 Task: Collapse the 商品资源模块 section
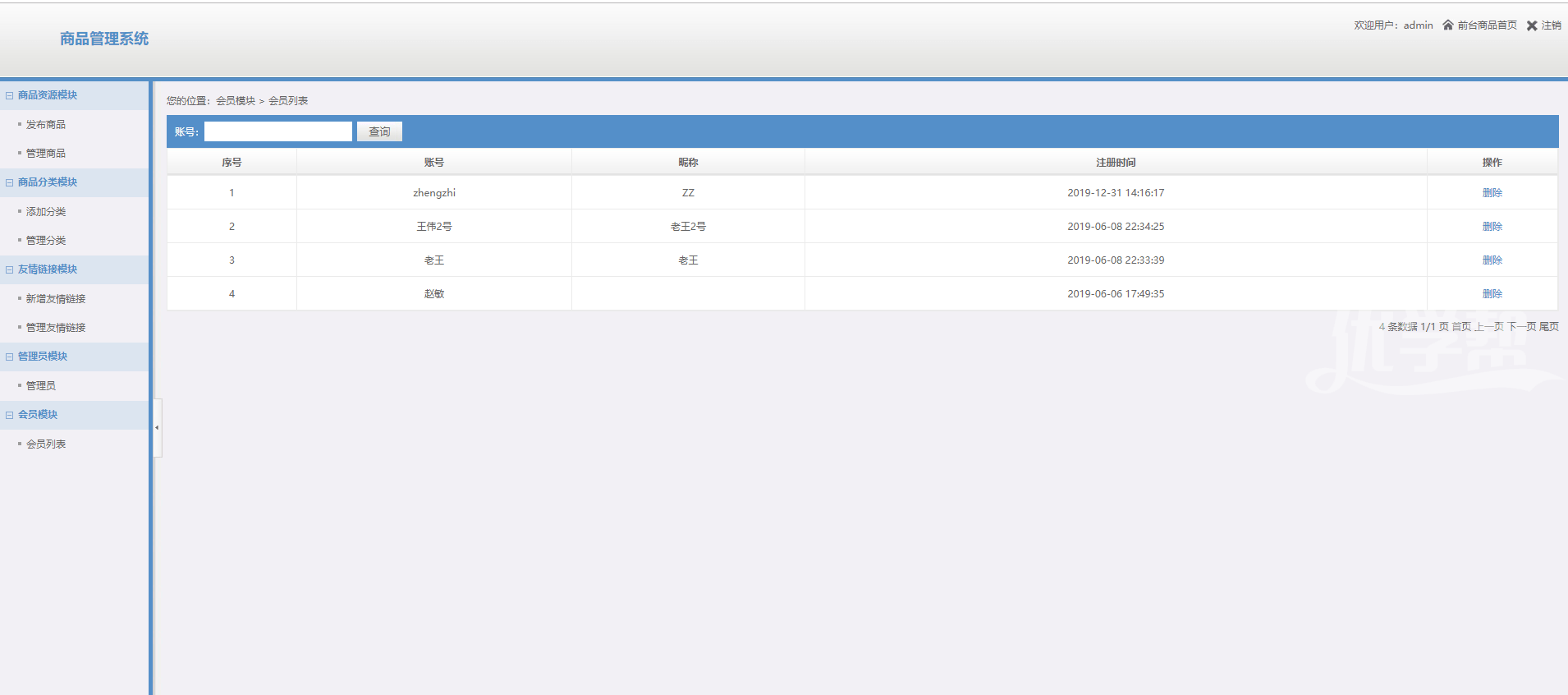coord(10,95)
